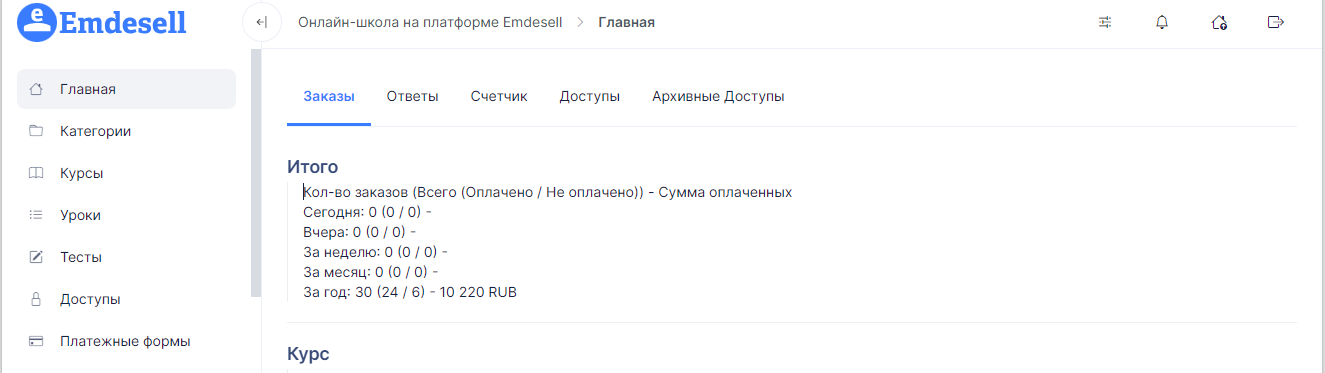Open Курсы in the sidebar

tap(127, 173)
